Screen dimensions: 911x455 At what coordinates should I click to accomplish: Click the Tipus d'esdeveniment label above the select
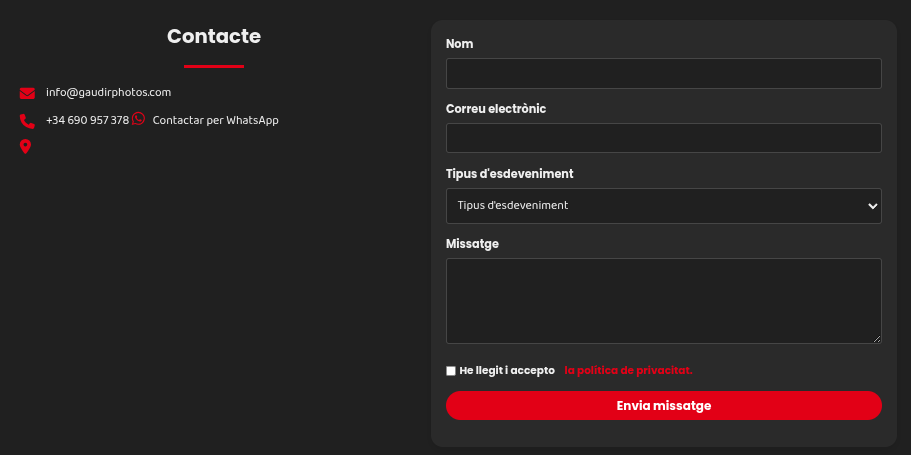click(509, 174)
